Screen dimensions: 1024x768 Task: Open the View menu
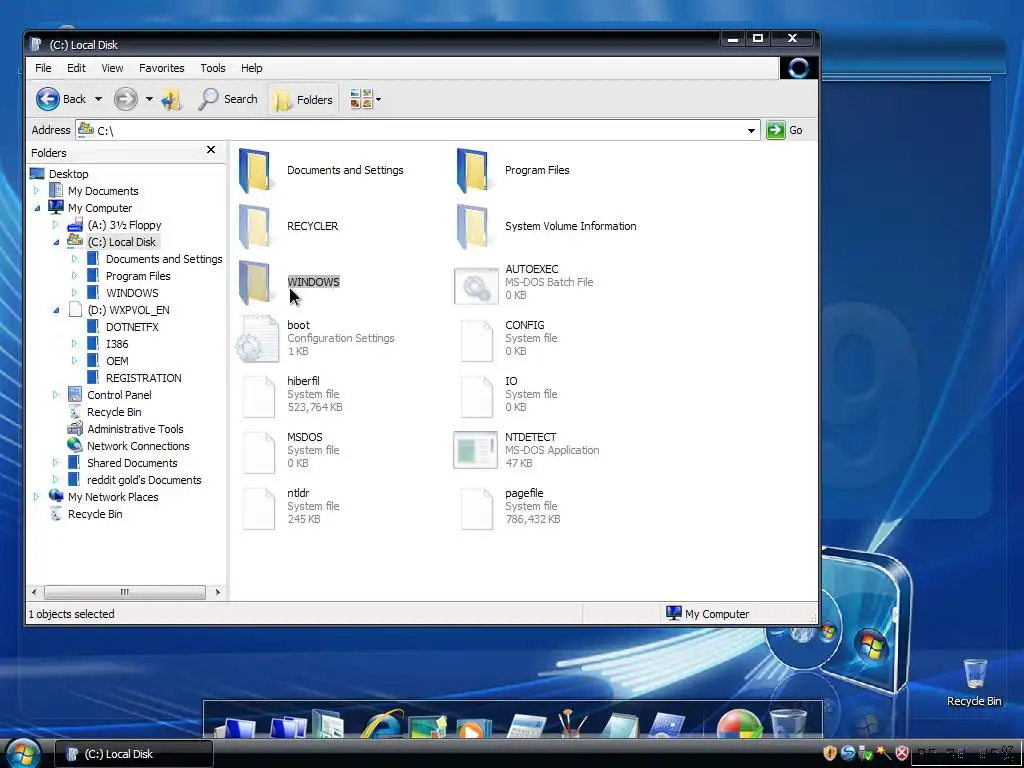112,68
